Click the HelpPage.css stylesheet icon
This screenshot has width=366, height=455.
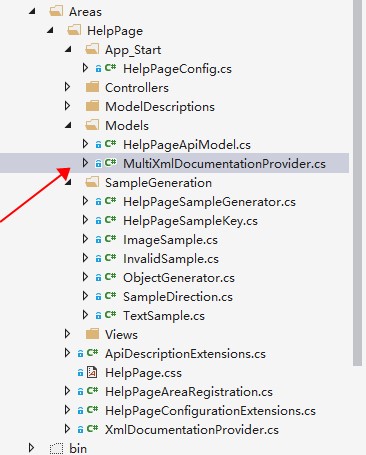click(x=92, y=372)
